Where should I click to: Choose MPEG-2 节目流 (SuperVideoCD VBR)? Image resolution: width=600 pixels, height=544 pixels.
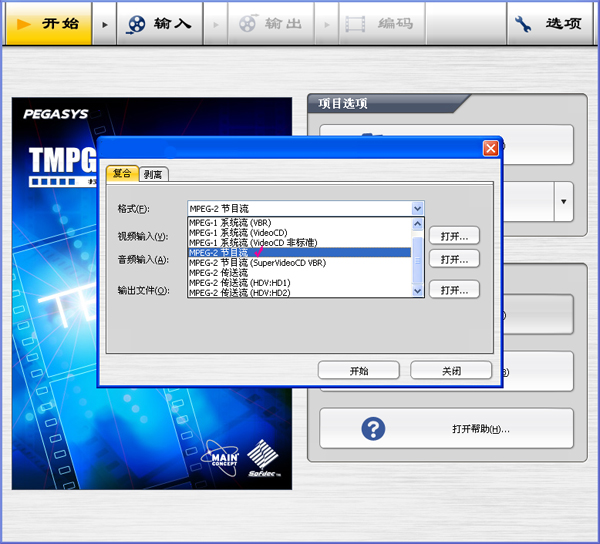[x=299, y=263]
